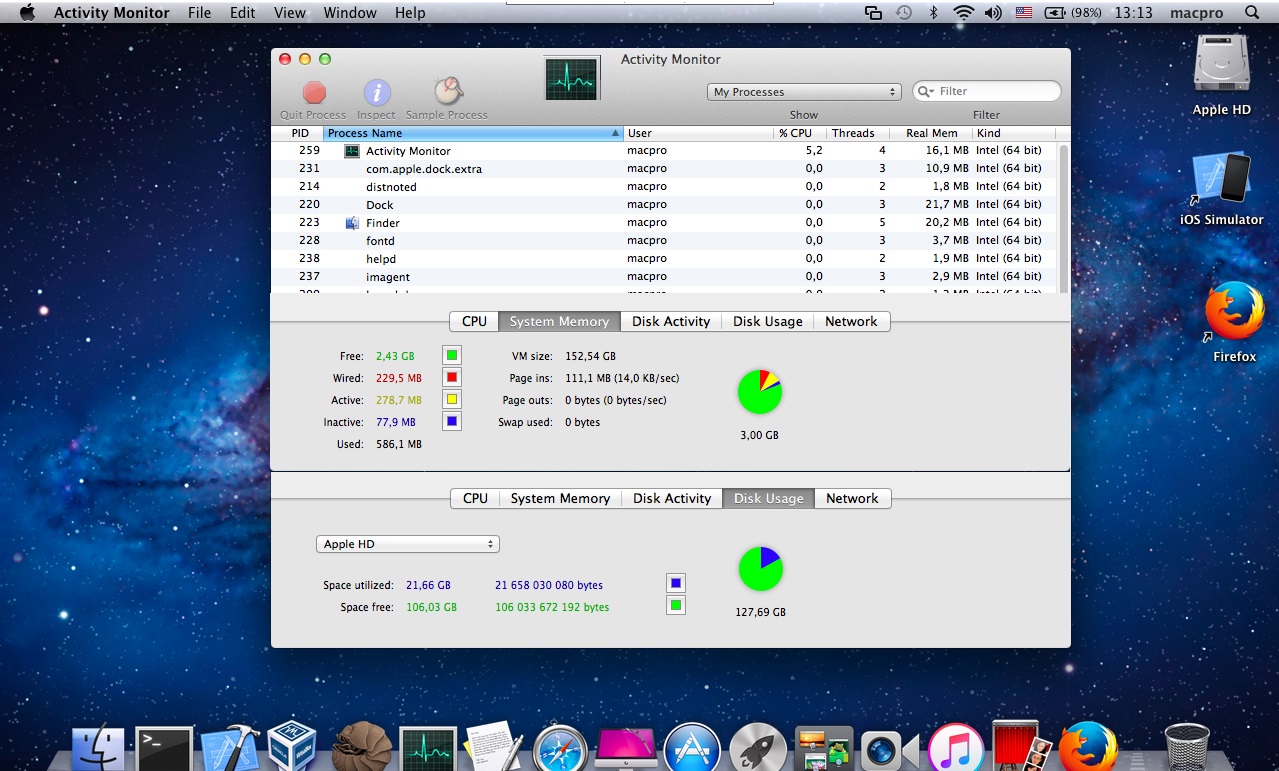Switch to CPU tab in lower panel
The width and height of the screenshot is (1279, 771).
pos(475,498)
